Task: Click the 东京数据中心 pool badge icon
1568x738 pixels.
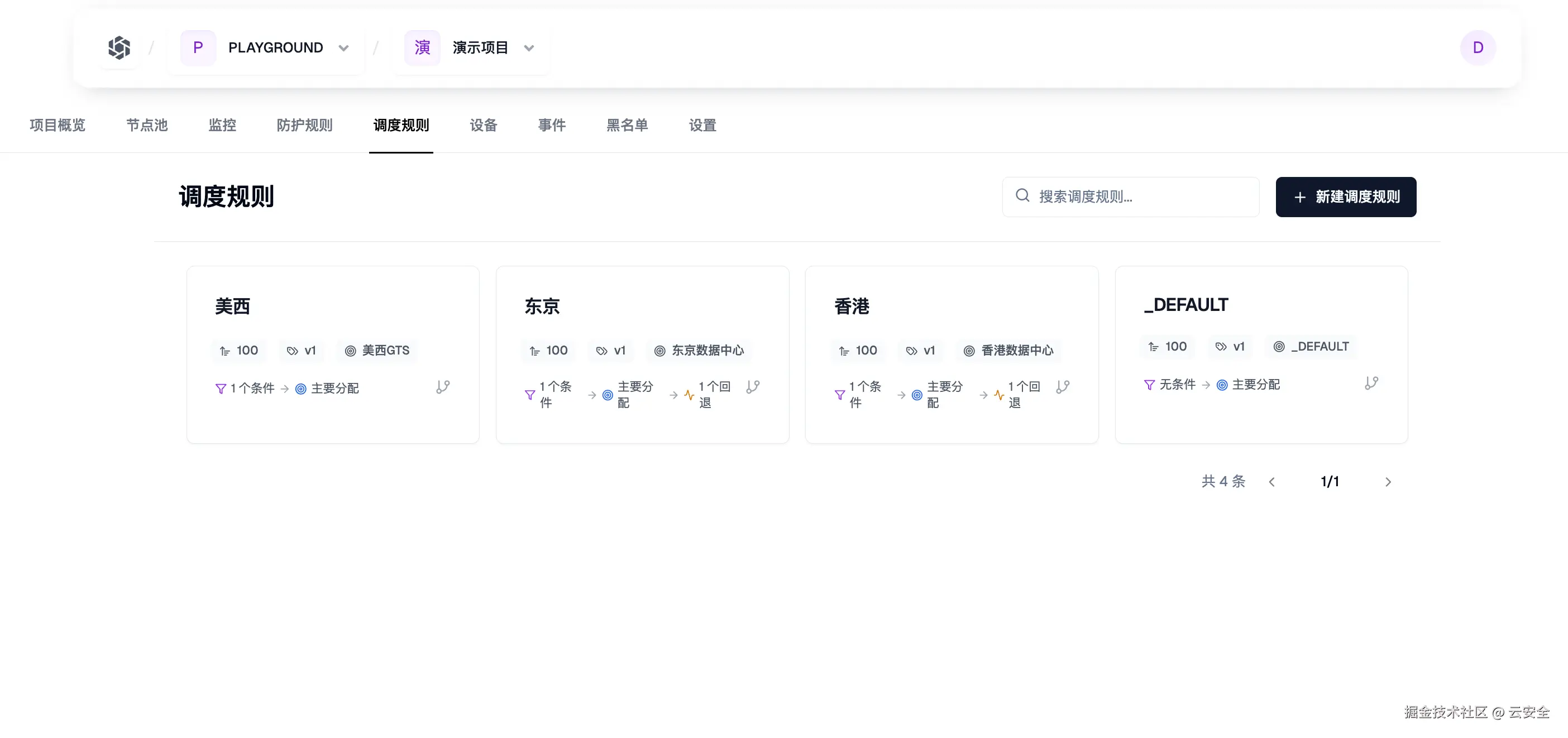Action: (x=660, y=351)
